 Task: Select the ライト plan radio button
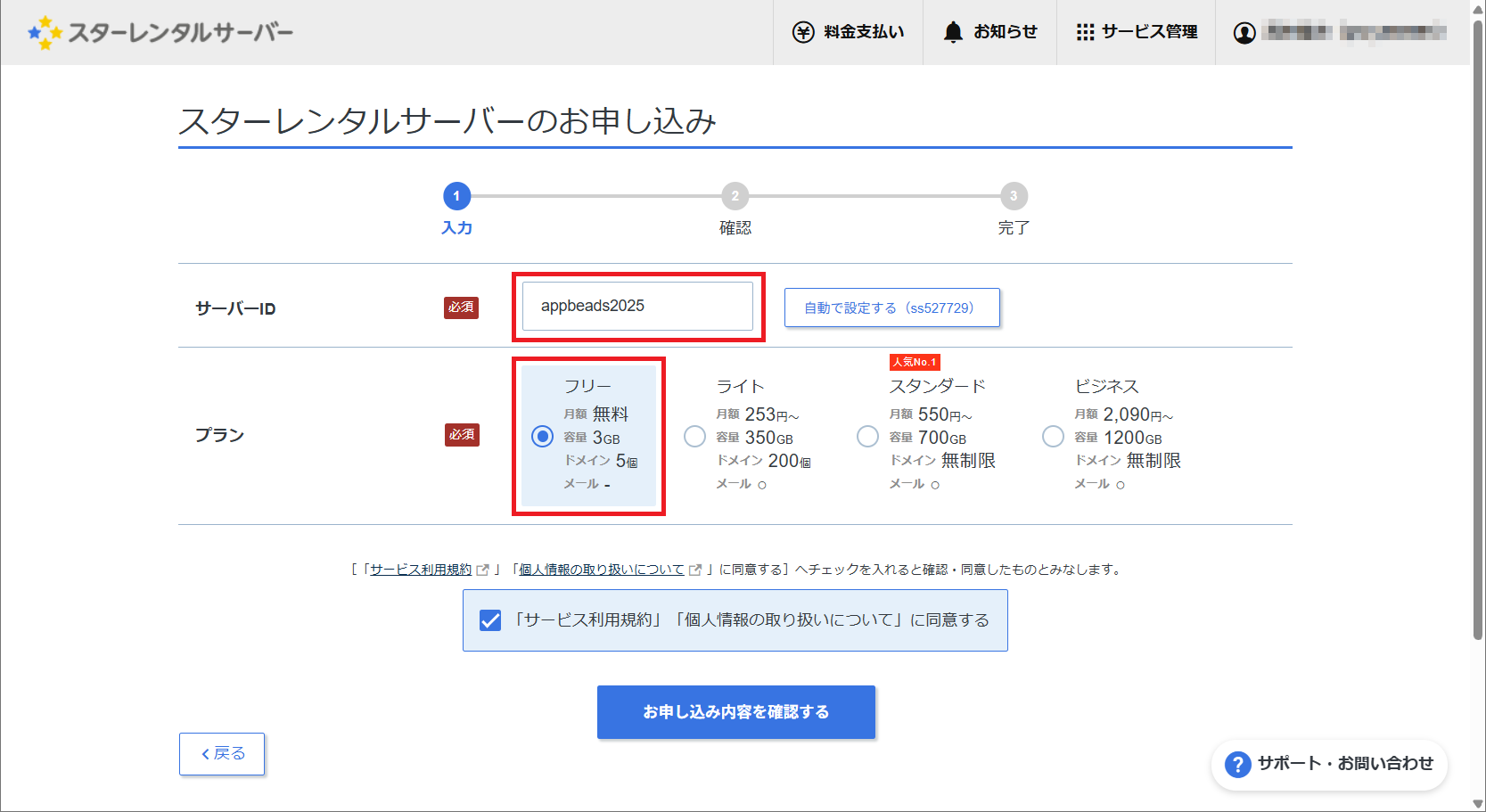(694, 436)
